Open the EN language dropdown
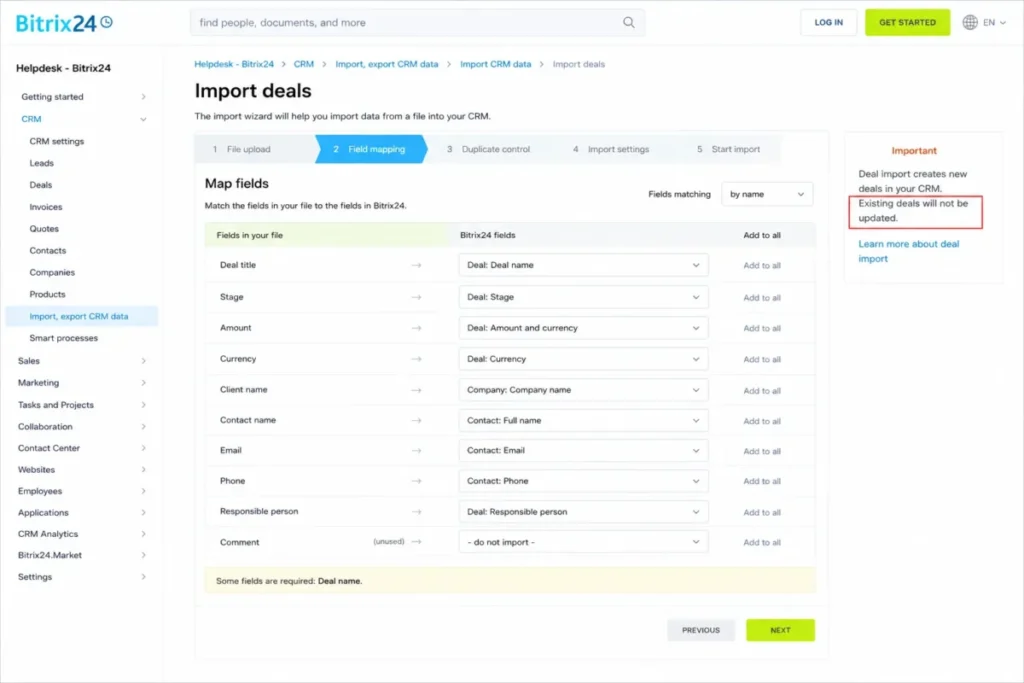Screen dimensions: 1024x683 994,22
